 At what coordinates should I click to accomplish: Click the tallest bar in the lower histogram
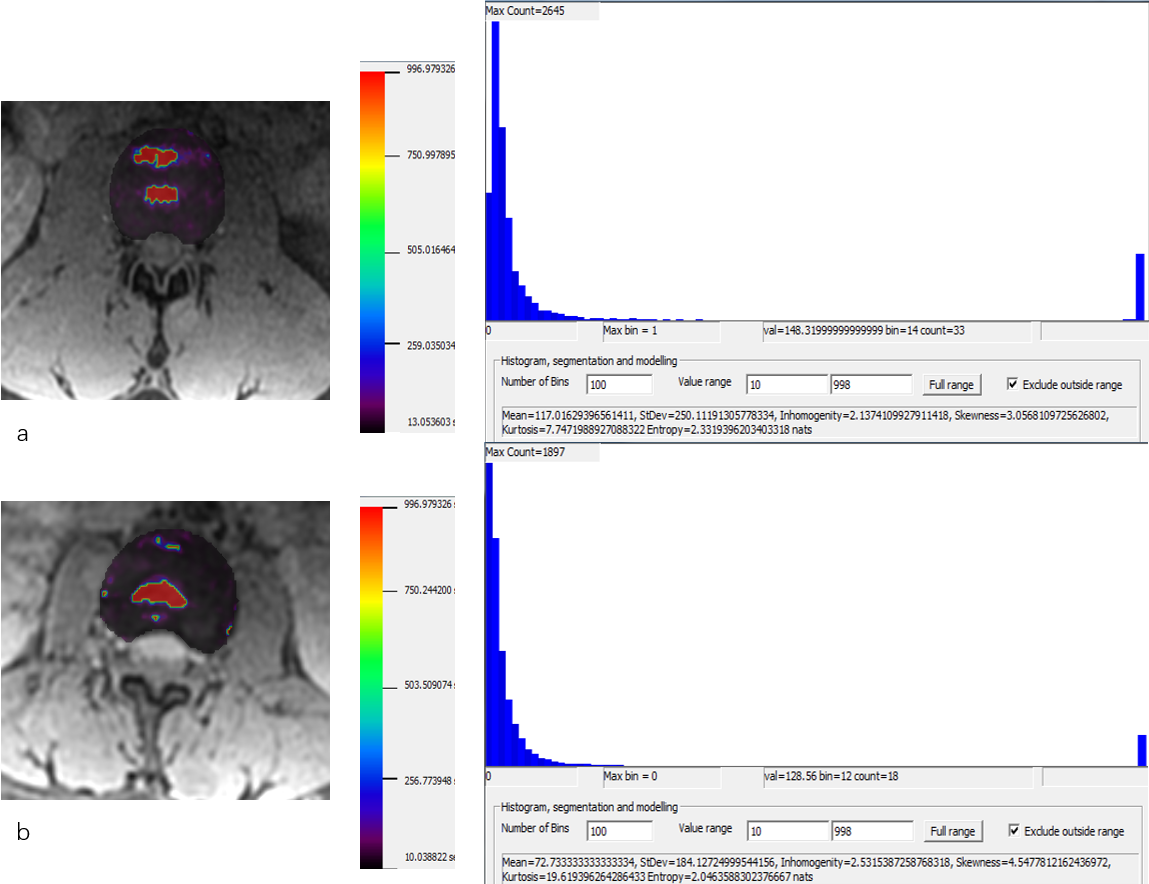(489, 615)
